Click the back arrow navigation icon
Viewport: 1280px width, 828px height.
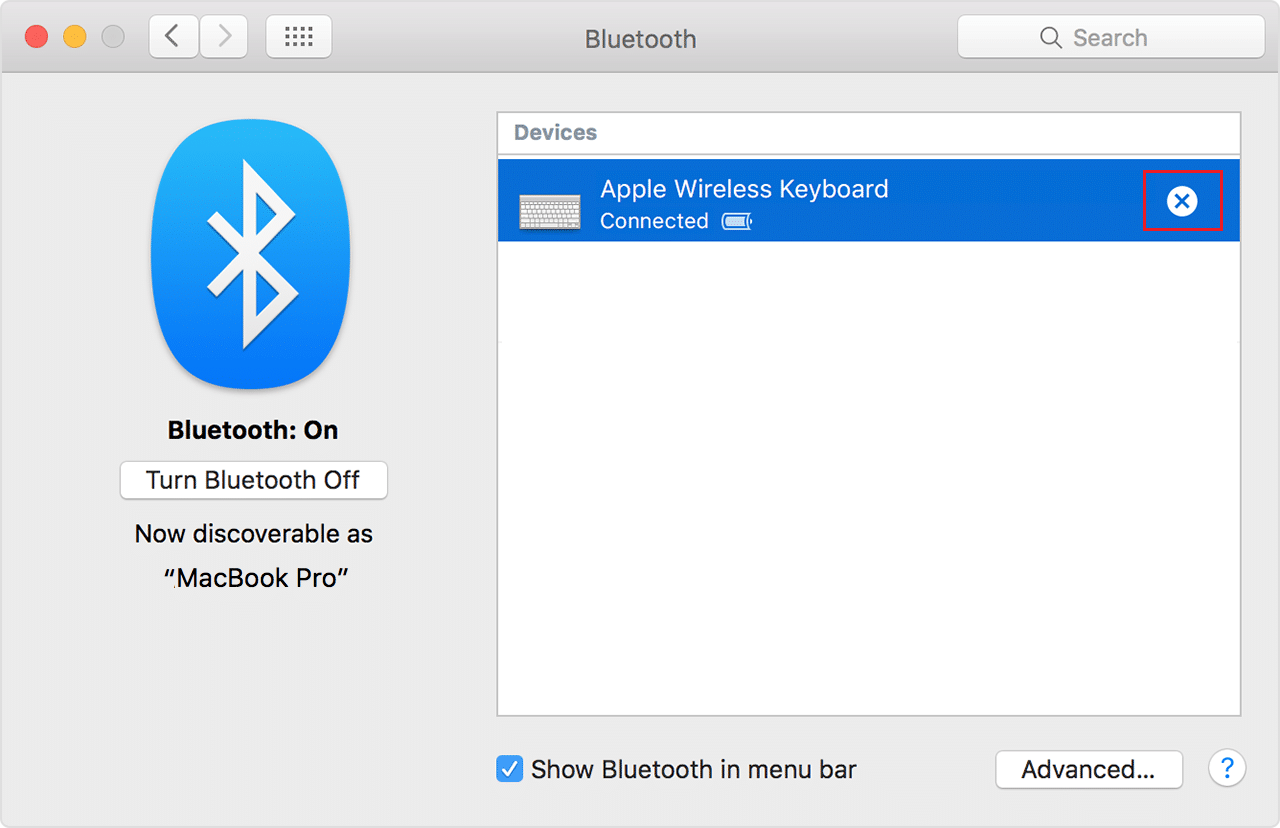[172, 36]
